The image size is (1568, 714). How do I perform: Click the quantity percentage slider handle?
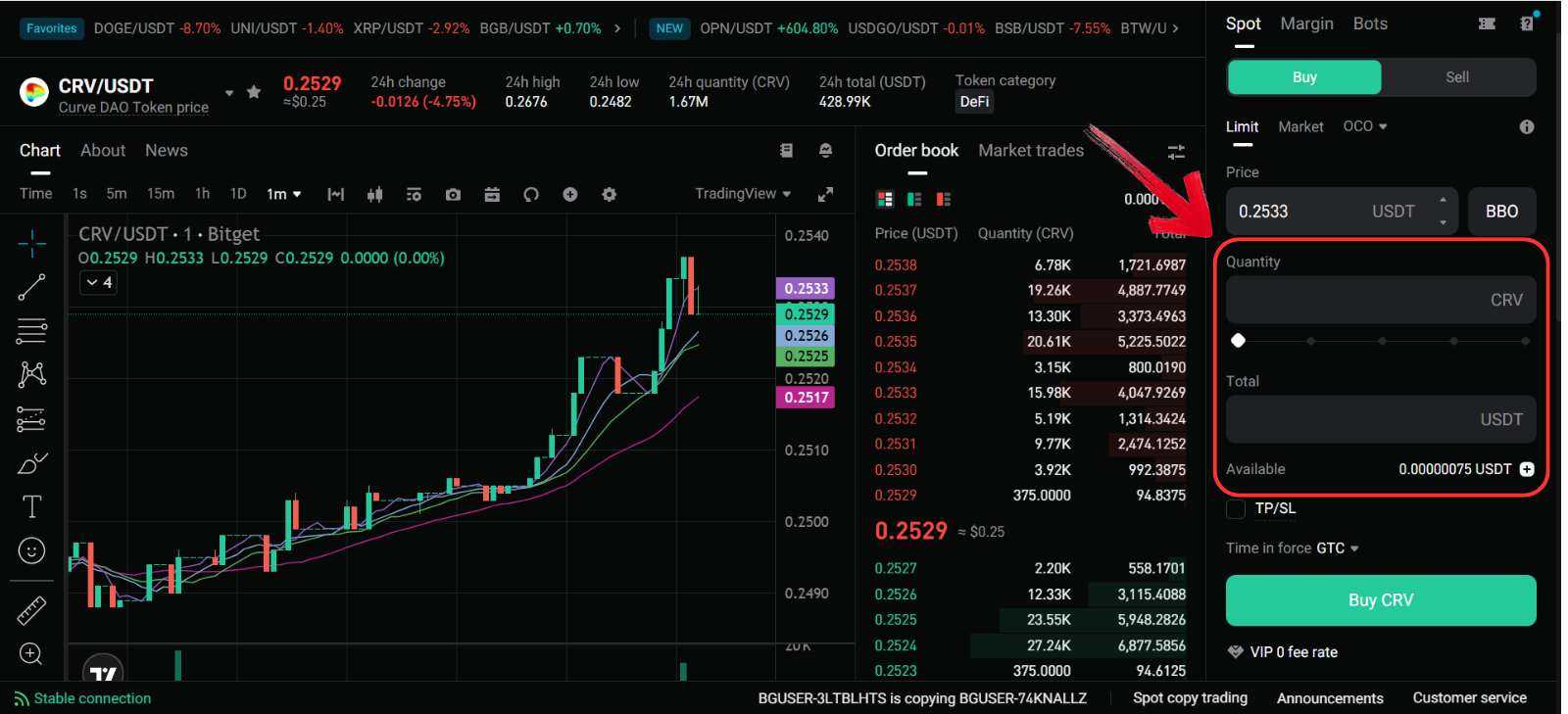1238,341
